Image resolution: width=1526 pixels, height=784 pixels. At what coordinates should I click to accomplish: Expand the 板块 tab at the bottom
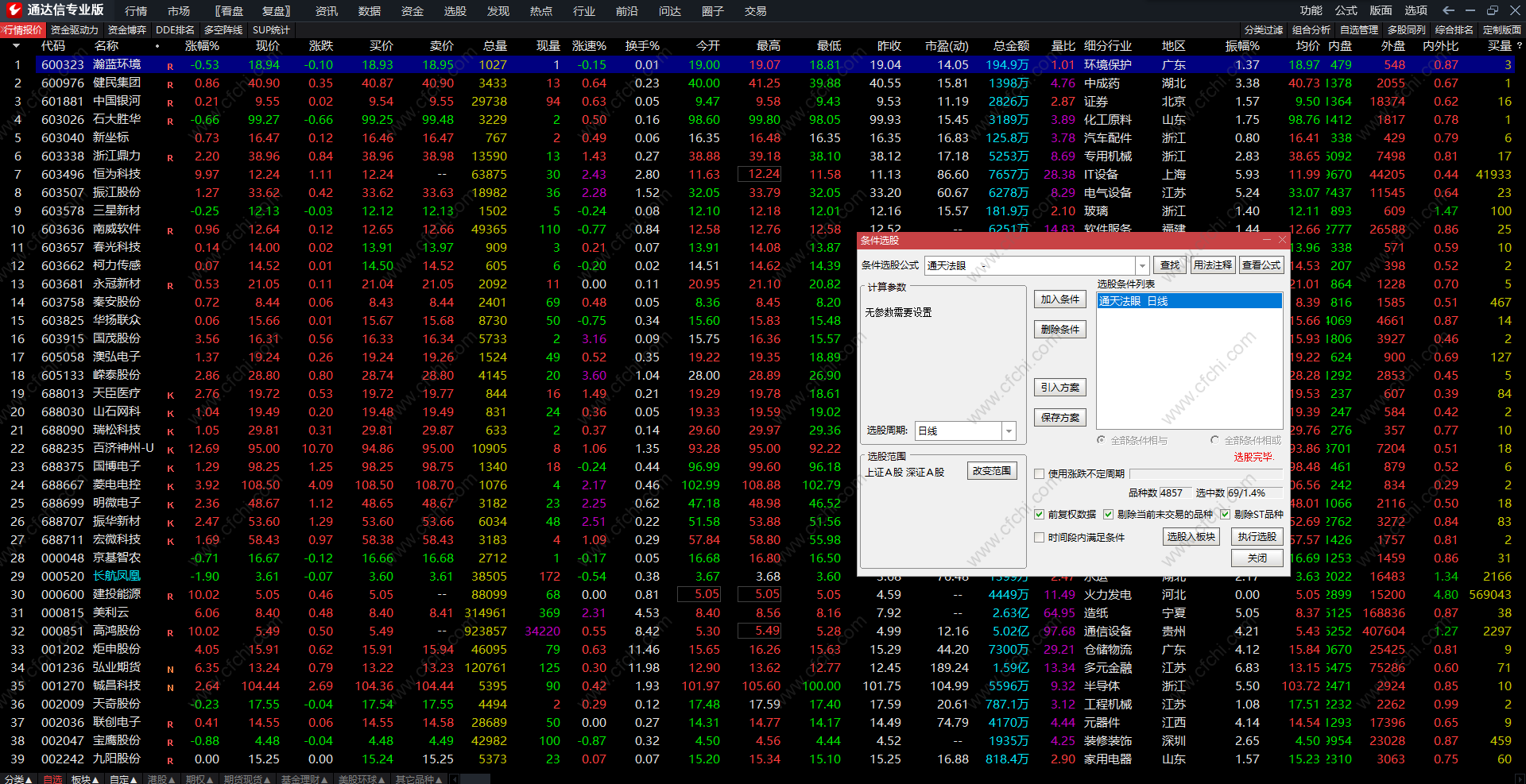(x=85, y=779)
